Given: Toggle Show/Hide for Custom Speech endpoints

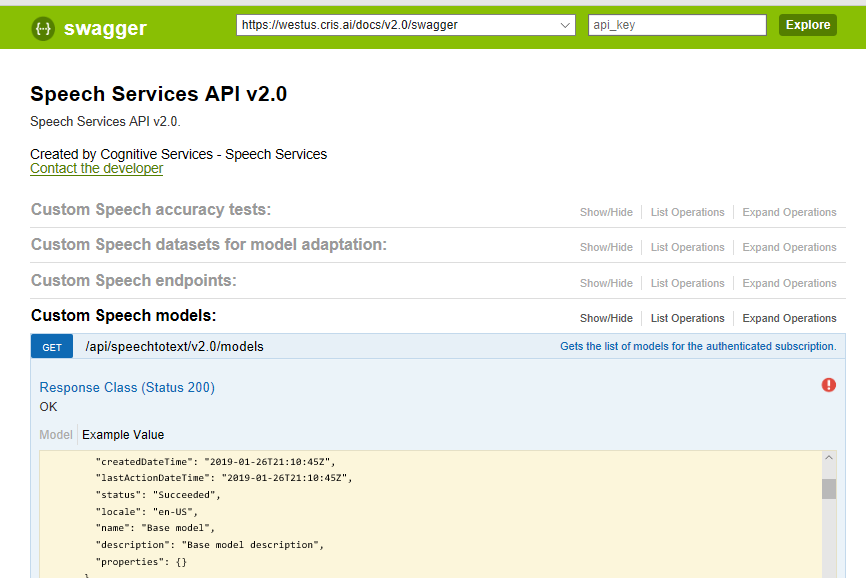Looking at the screenshot, I should [x=606, y=283].
